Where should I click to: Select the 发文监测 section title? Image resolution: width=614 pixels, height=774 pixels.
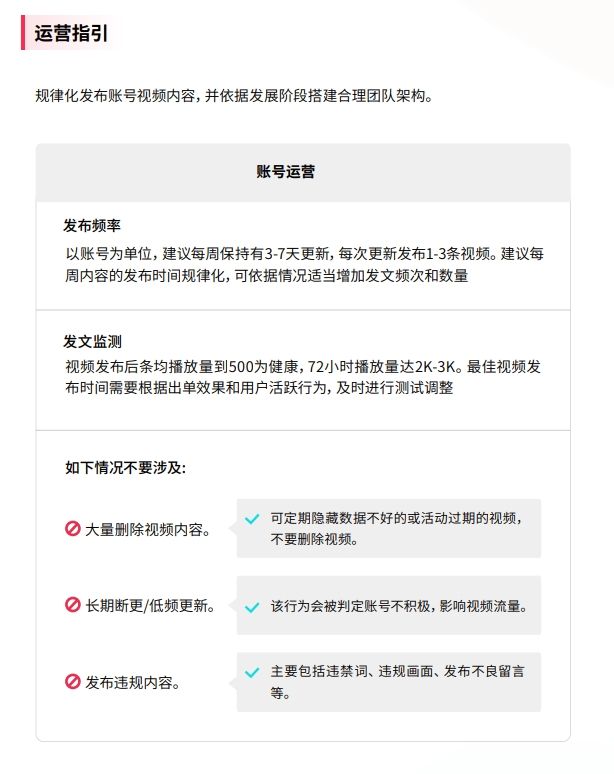coord(92,341)
